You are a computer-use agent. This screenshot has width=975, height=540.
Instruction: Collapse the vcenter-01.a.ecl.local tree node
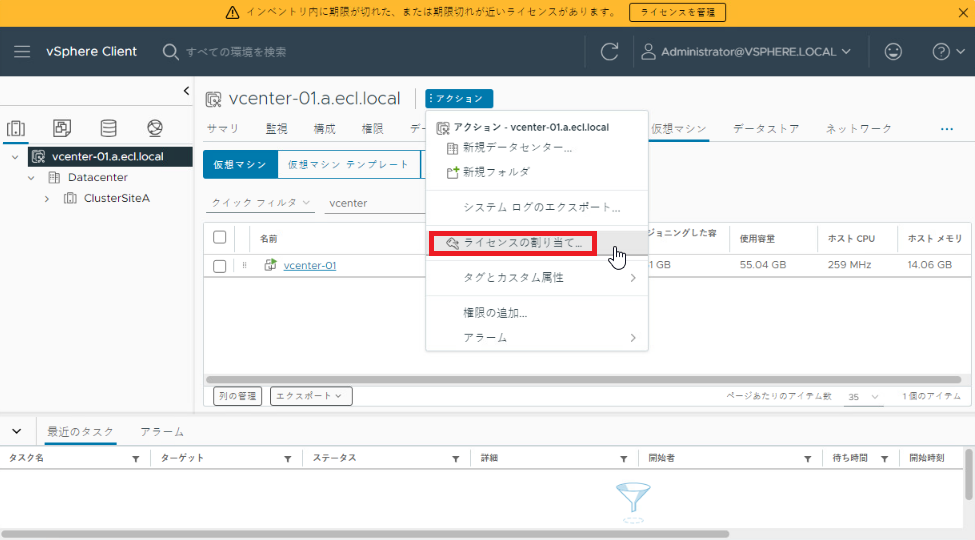tap(15, 157)
